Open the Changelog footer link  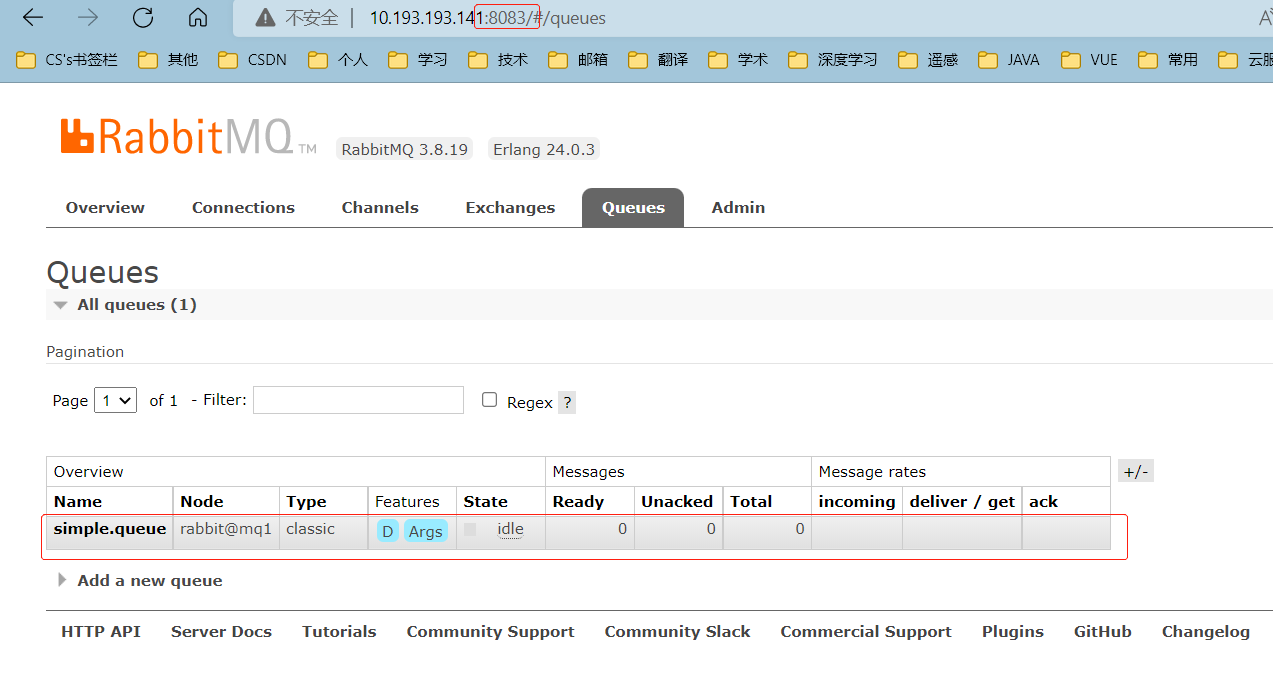pos(1206,632)
